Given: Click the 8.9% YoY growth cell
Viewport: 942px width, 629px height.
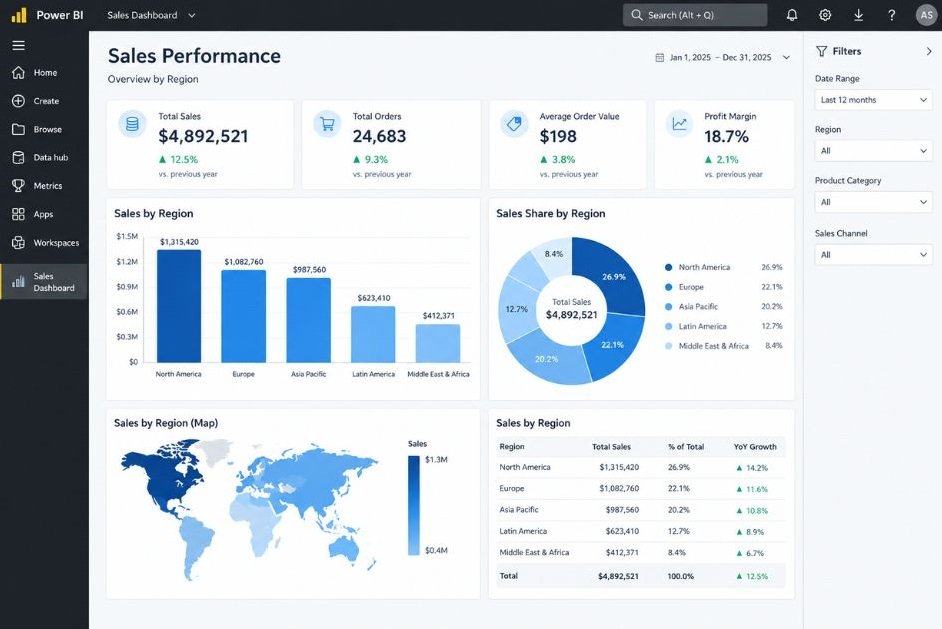Looking at the screenshot, I should (750, 532).
